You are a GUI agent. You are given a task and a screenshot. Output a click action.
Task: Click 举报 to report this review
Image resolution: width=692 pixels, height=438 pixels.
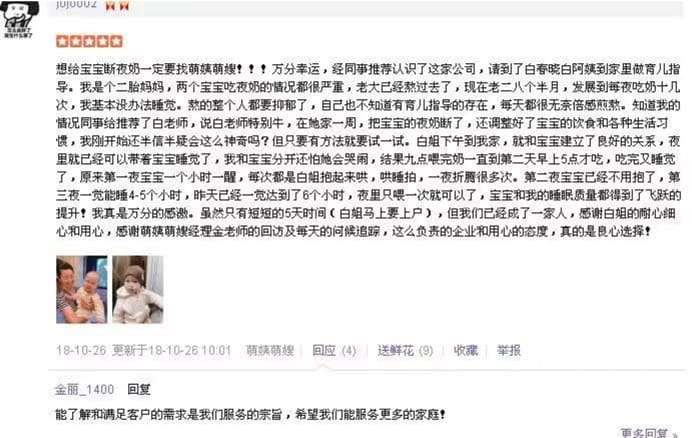point(509,350)
